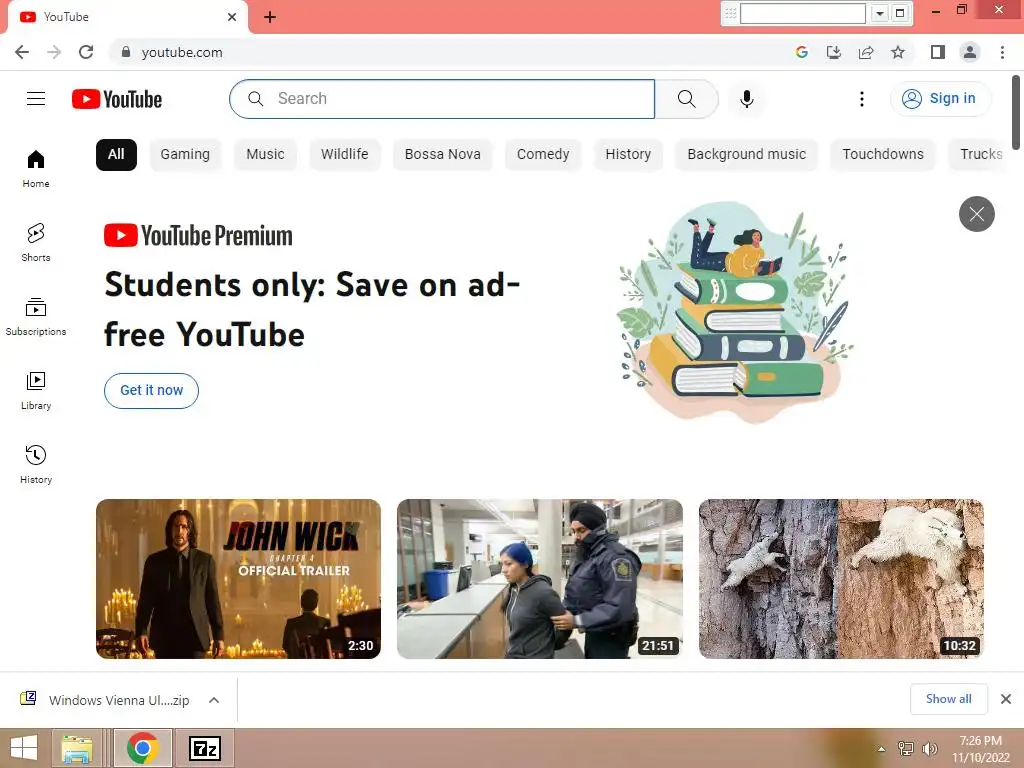Click the install app icon in address bar
This screenshot has width=1024, height=768.
click(x=834, y=52)
